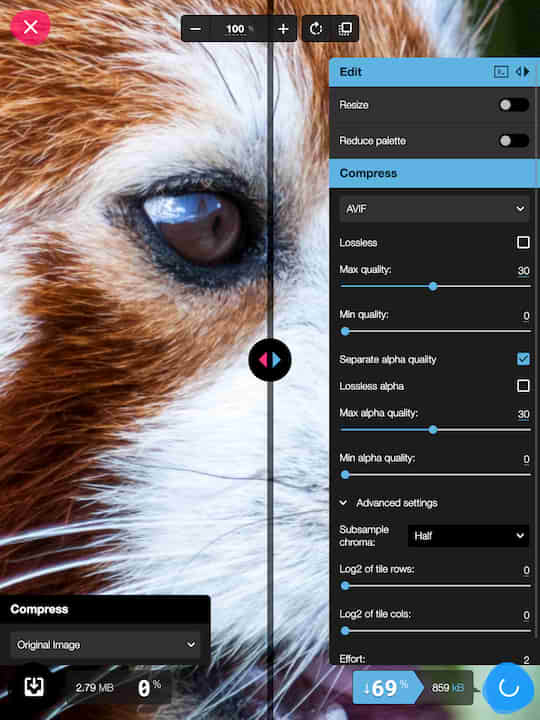Uncheck Separate alpha quality
Viewport: 540px width, 720px height.
[x=523, y=359]
